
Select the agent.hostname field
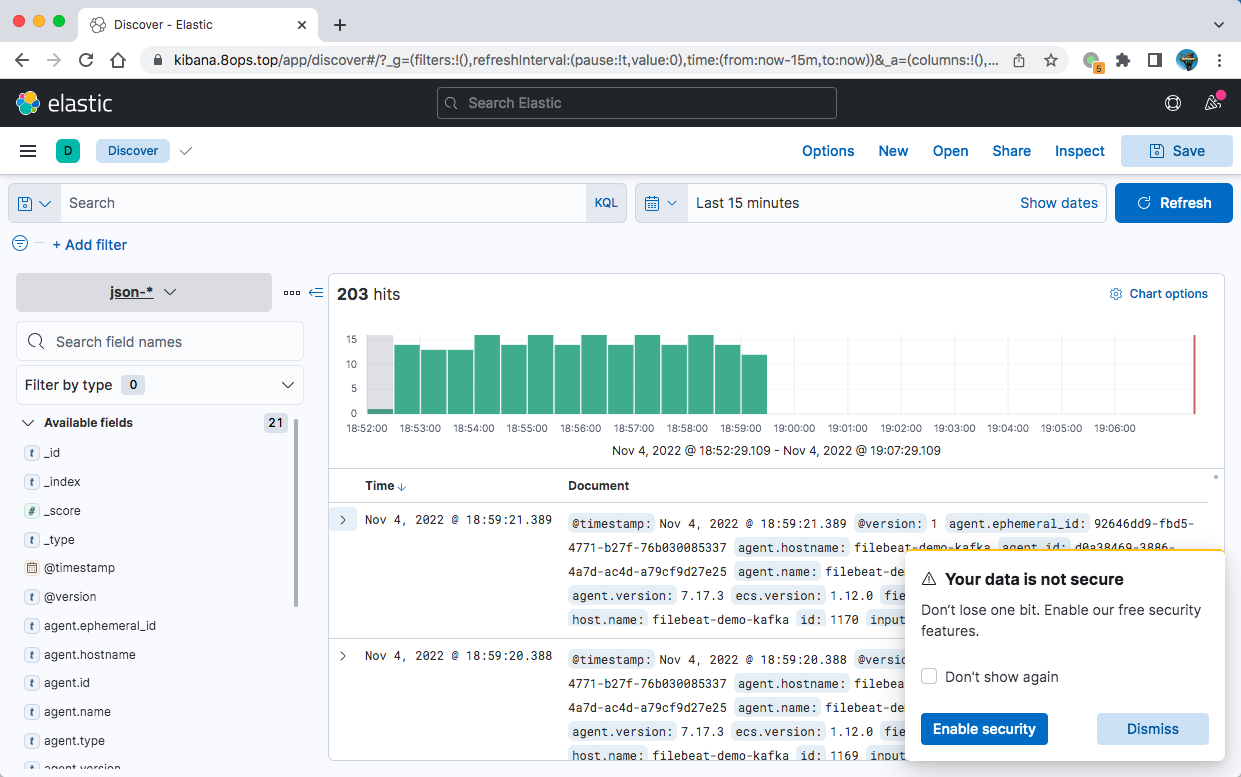click(90, 655)
